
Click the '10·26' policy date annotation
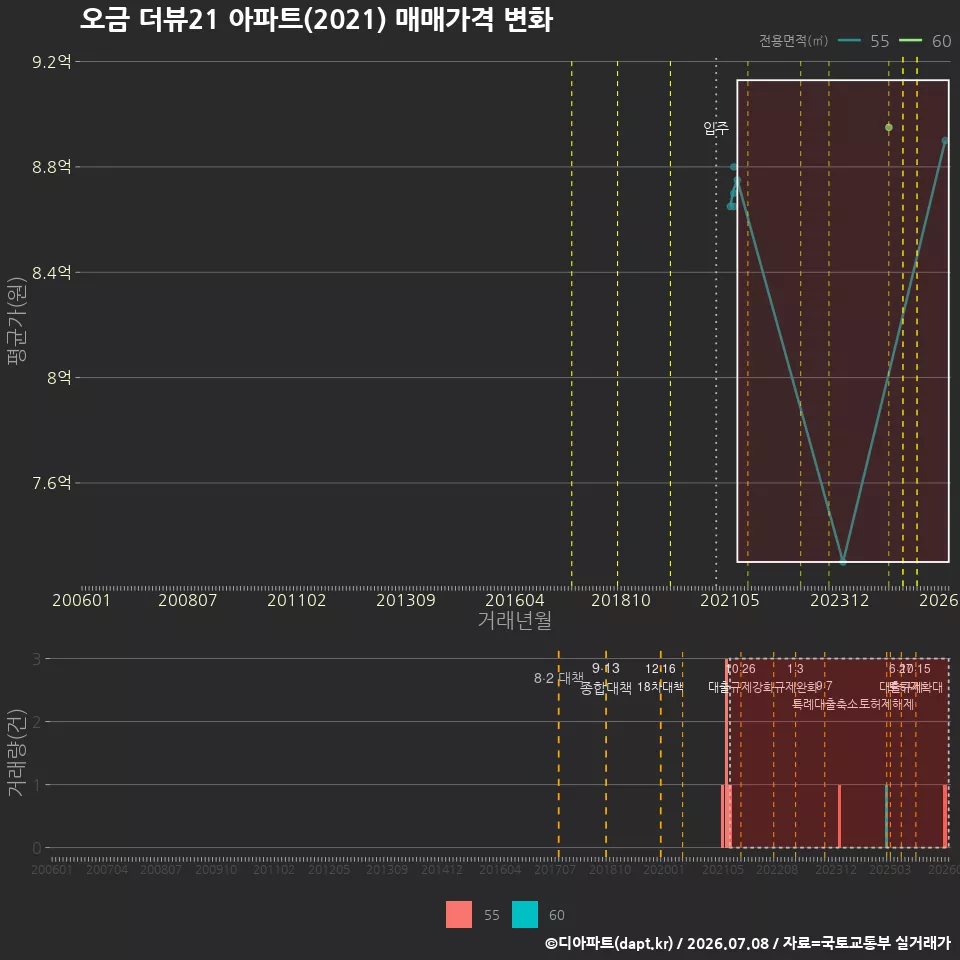click(741, 669)
